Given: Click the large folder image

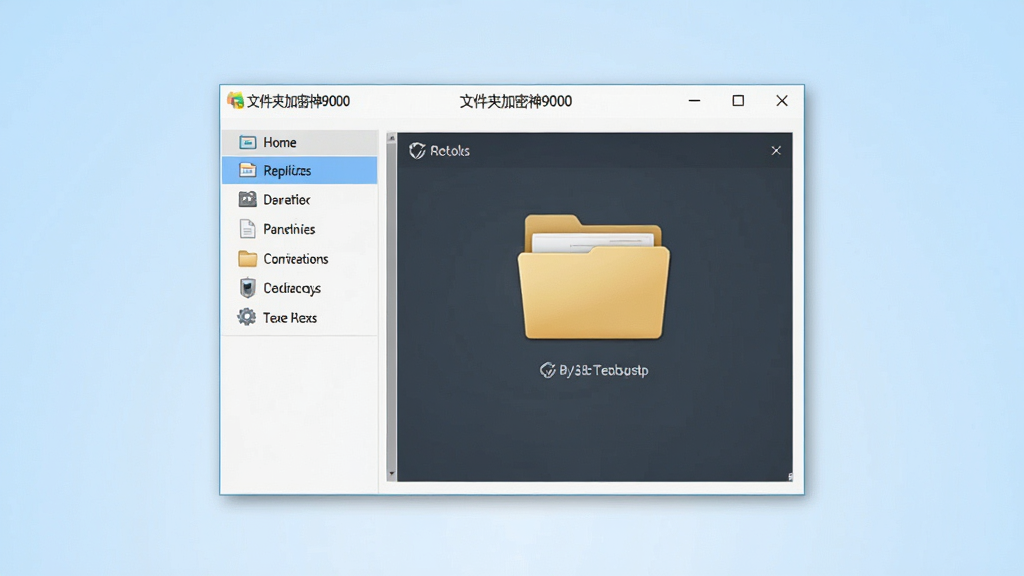Looking at the screenshot, I should 593,277.
